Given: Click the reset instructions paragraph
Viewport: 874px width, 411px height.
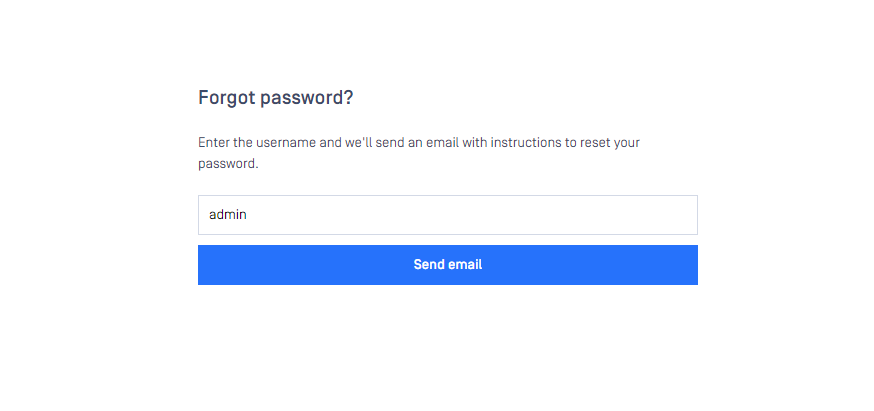Looking at the screenshot, I should pyautogui.click(x=419, y=153).
